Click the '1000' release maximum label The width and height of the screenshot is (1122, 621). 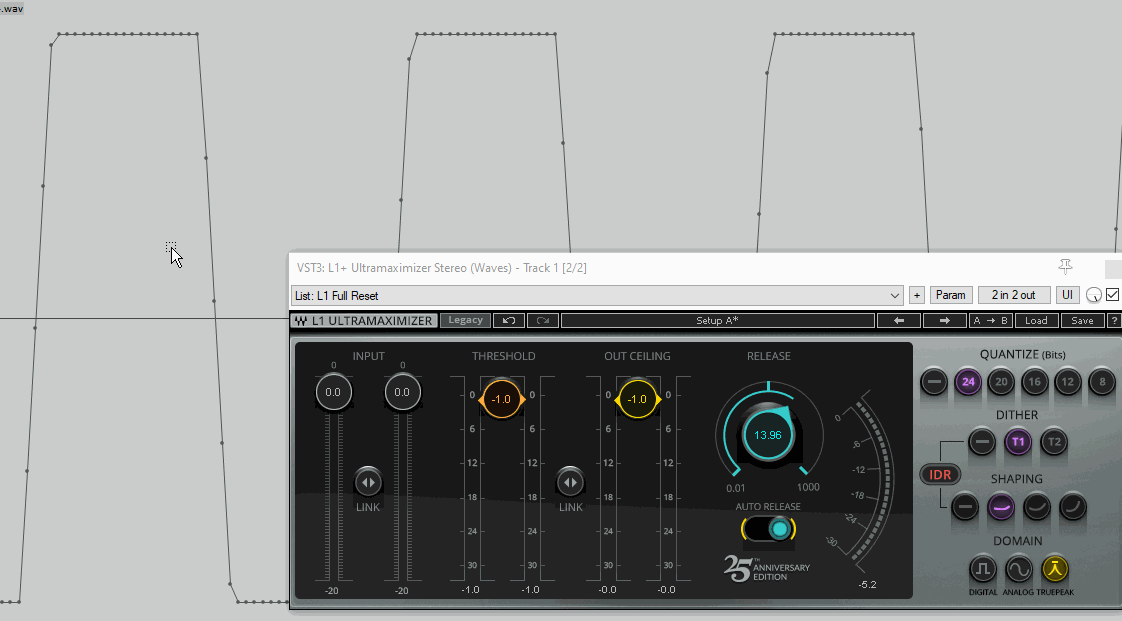808,487
